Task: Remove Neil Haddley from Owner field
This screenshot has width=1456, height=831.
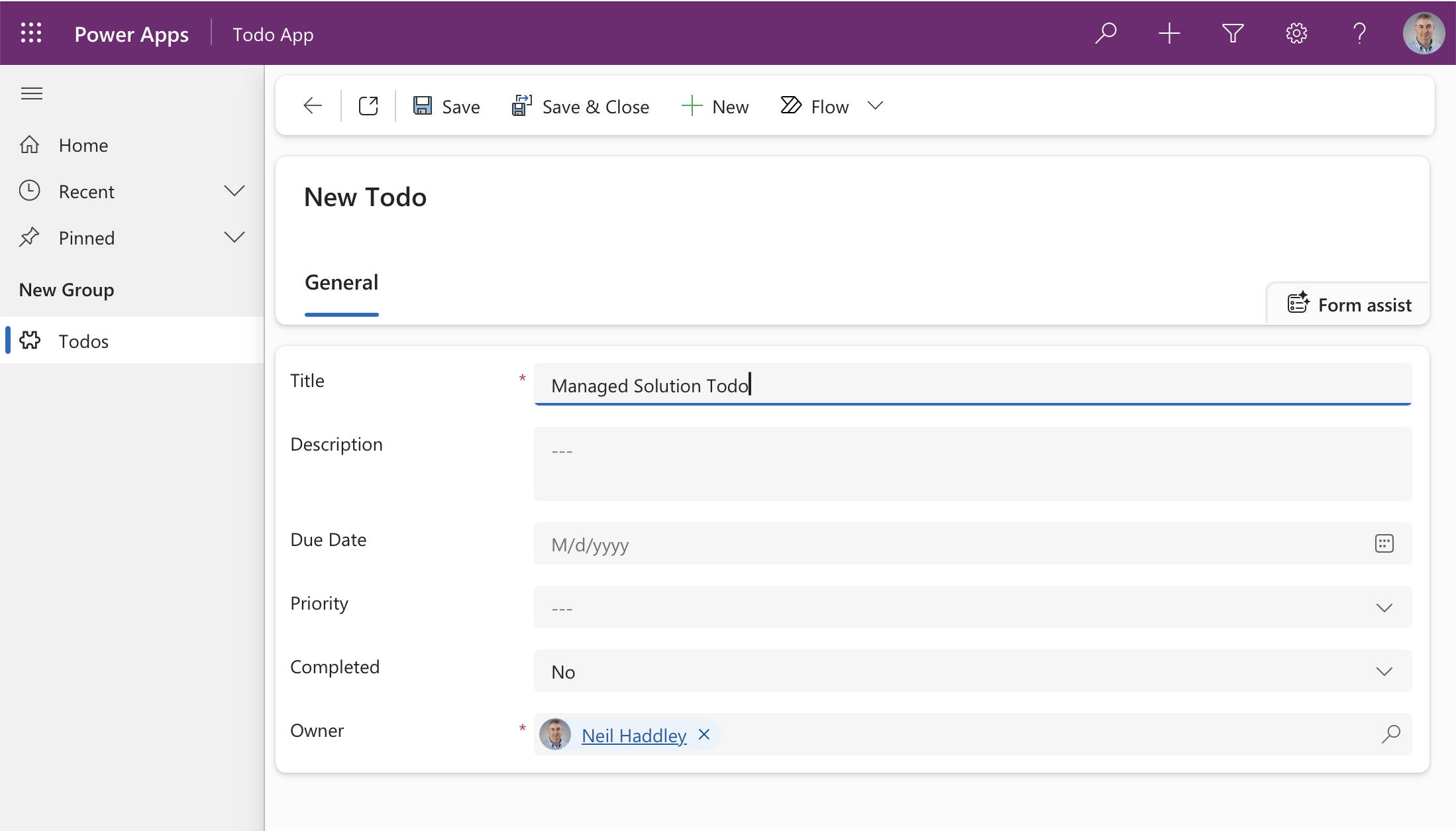Action: pos(704,735)
